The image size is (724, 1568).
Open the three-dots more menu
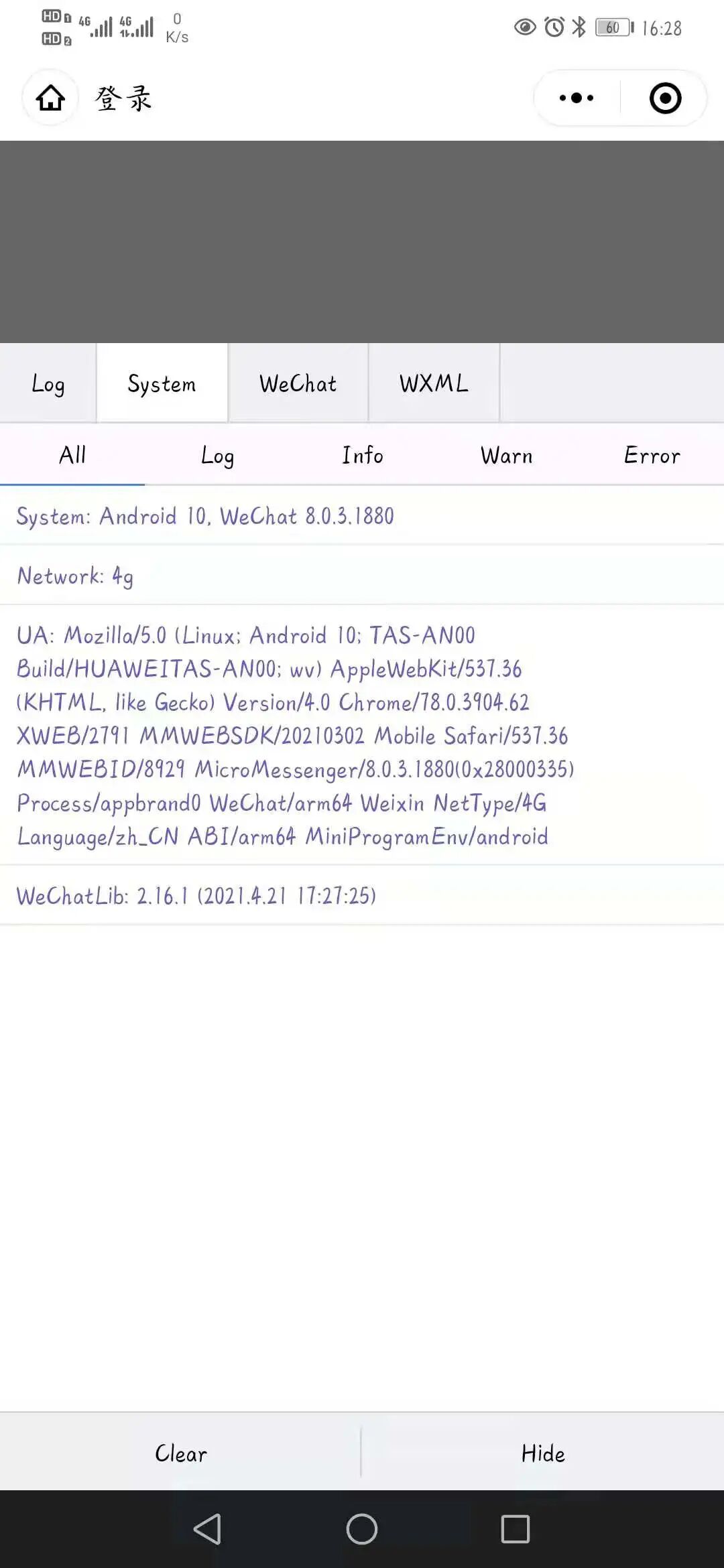577,99
